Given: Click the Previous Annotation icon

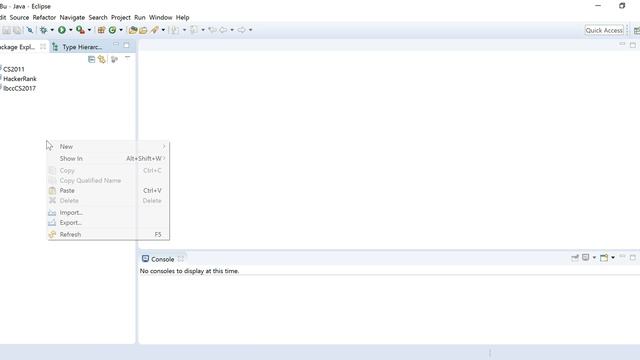Looking at the screenshot, I should [194, 30].
